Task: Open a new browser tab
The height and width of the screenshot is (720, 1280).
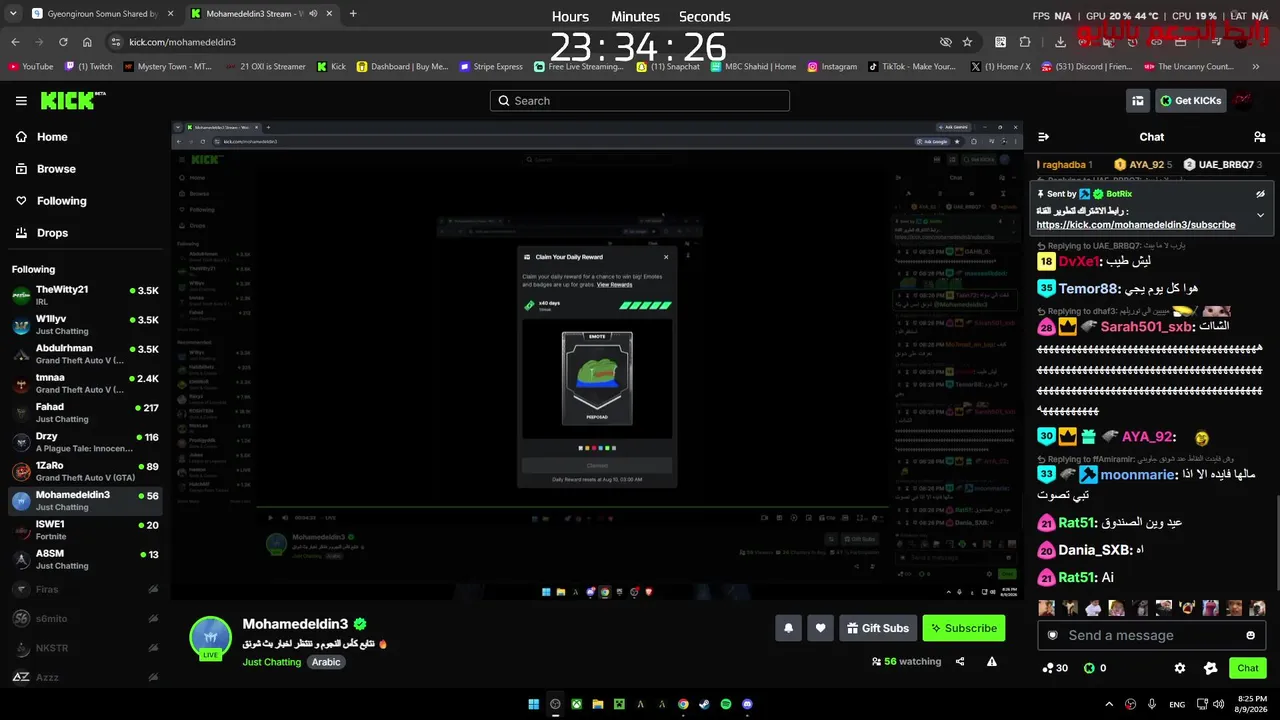Action: pyautogui.click(x=353, y=14)
